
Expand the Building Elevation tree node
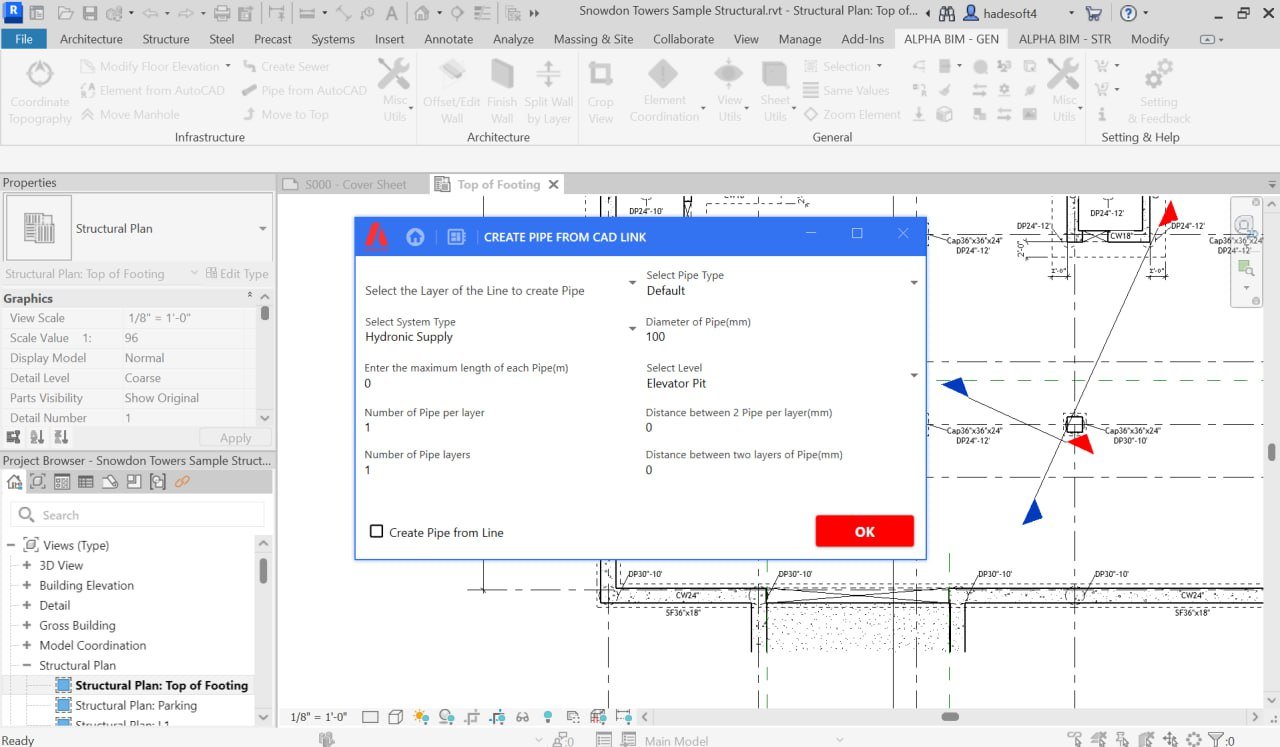click(27, 585)
